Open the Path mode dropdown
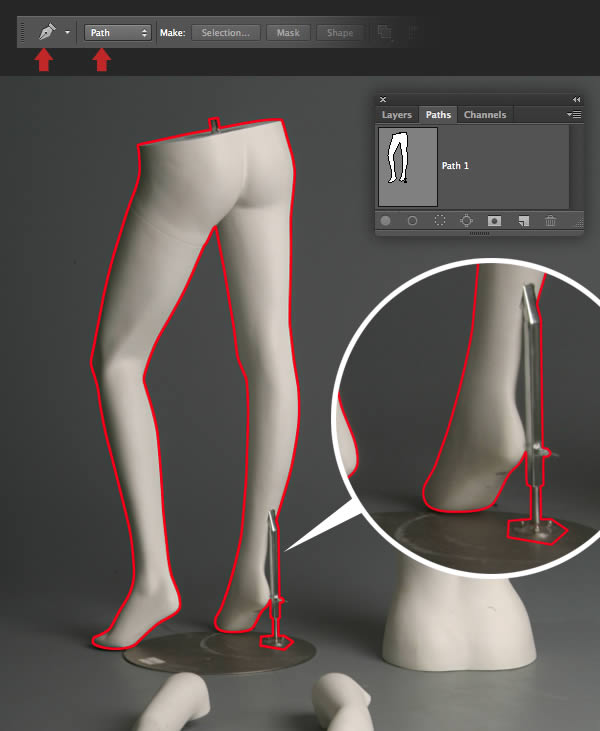Screen dimensions: 600x731 point(117,33)
